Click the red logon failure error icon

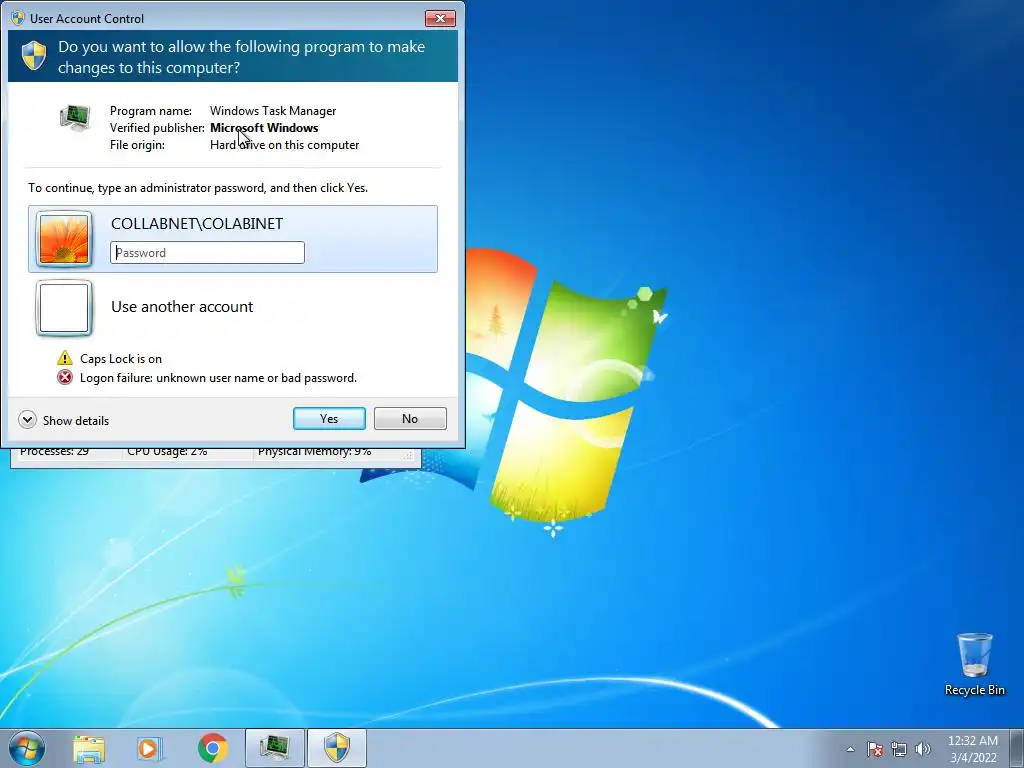coord(65,377)
